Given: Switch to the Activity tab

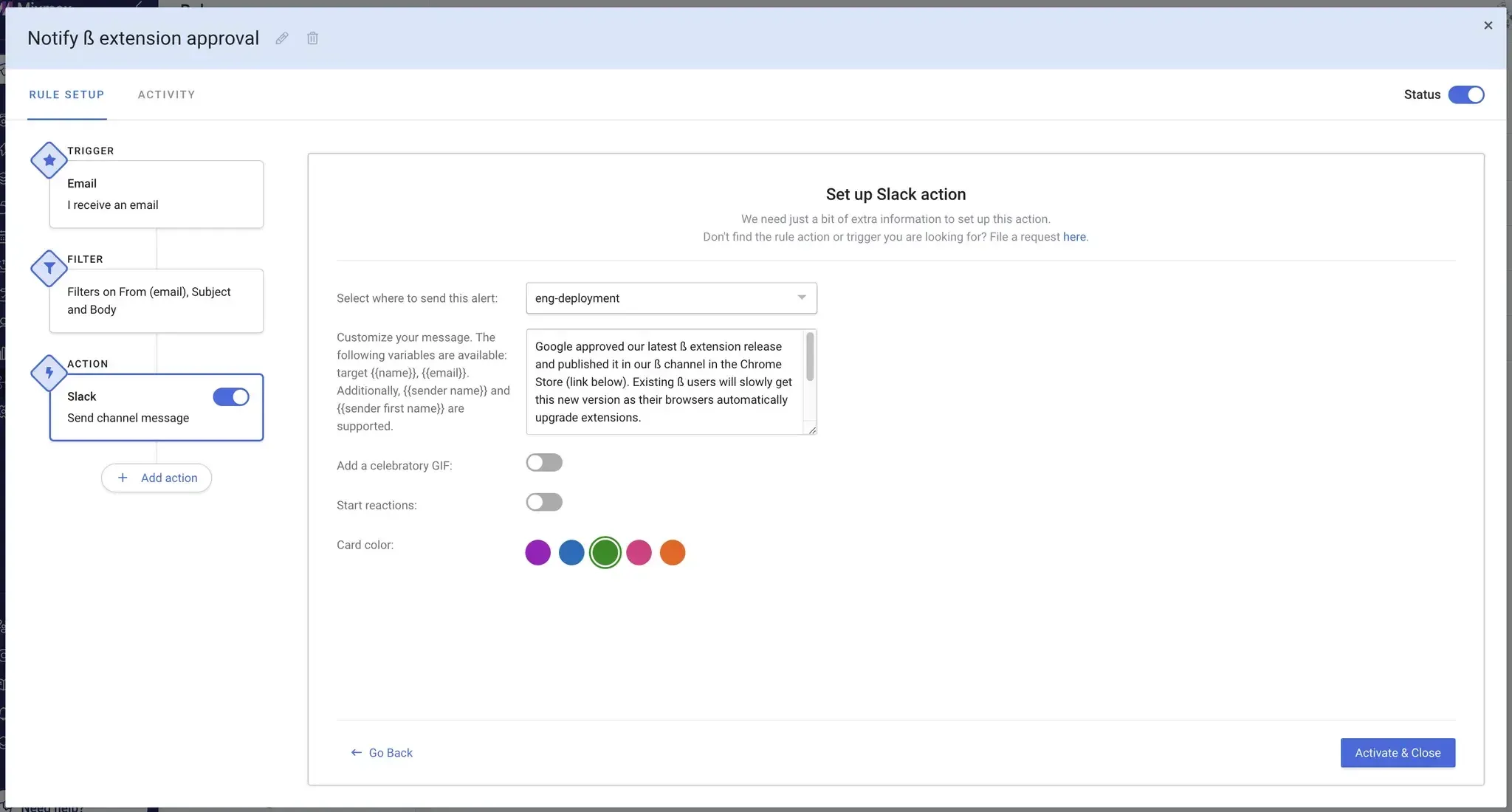Looking at the screenshot, I should [167, 94].
